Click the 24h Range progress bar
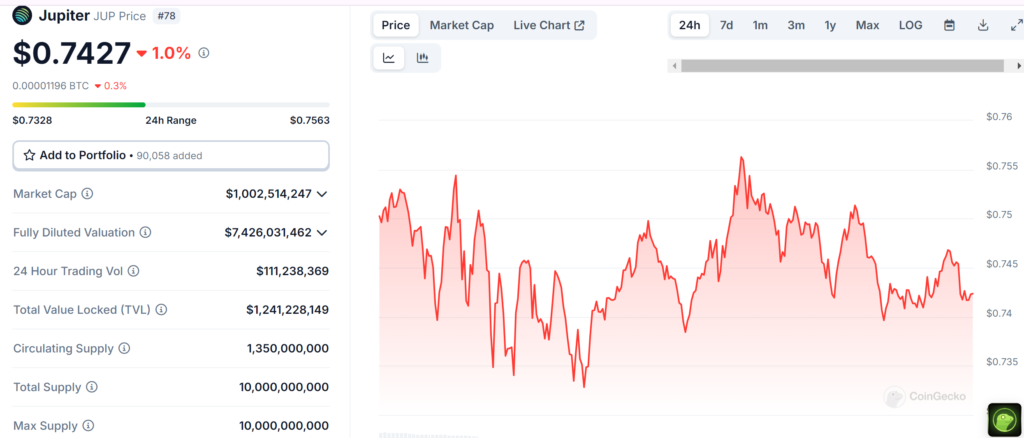 point(171,104)
